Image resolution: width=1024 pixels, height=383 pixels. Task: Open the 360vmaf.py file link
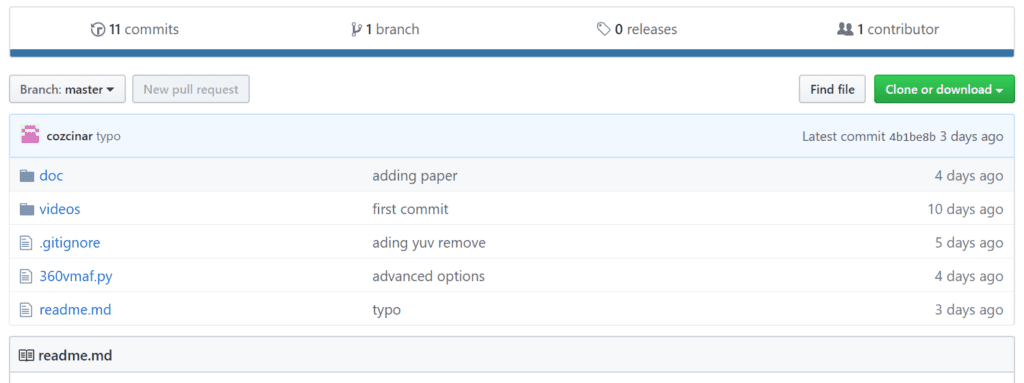76,276
